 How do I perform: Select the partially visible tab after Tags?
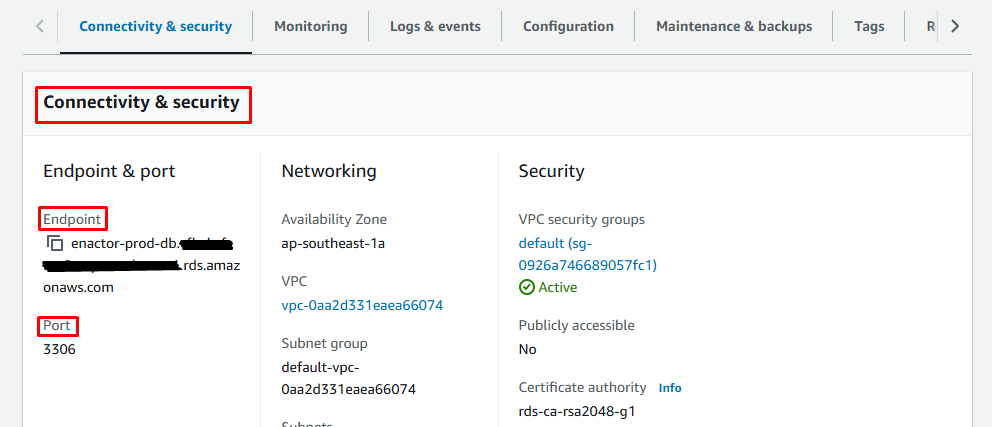(x=930, y=26)
